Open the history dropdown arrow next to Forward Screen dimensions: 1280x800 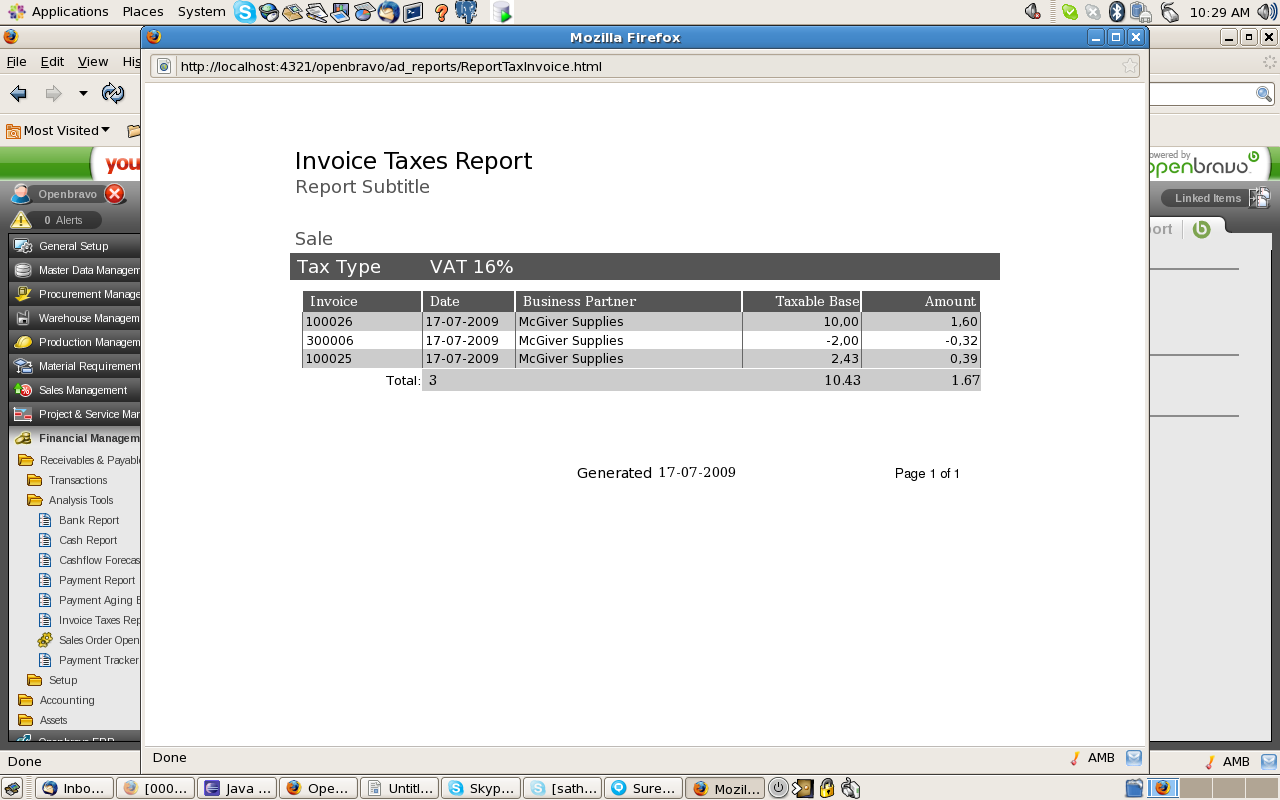(83, 93)
